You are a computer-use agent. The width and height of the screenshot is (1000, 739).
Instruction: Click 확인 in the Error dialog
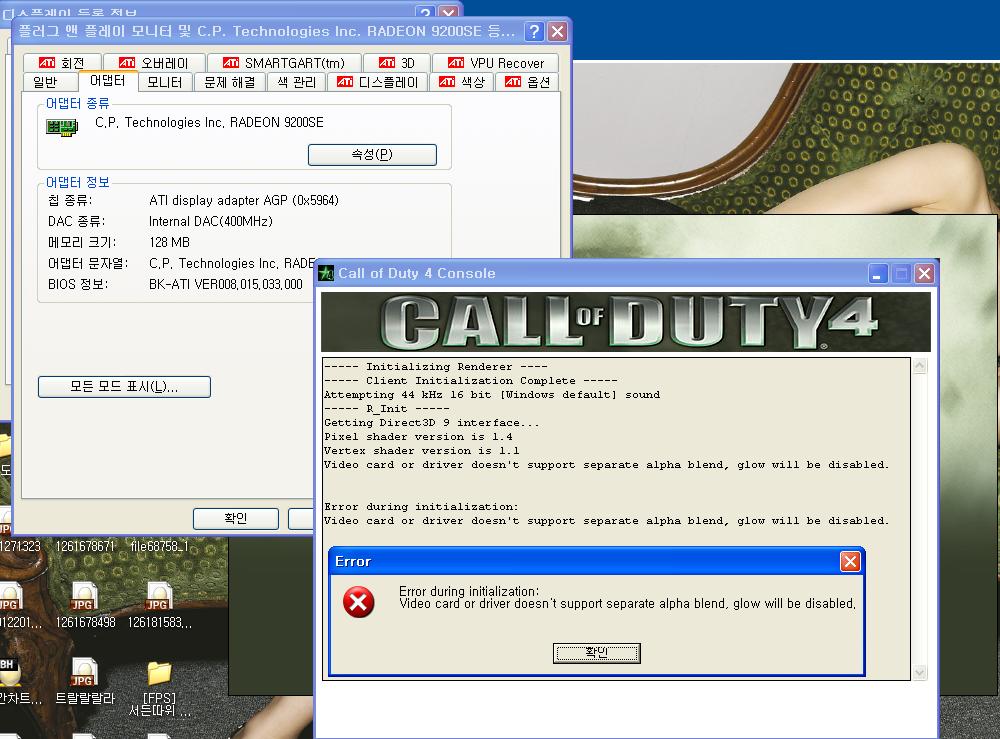point(596,653)
